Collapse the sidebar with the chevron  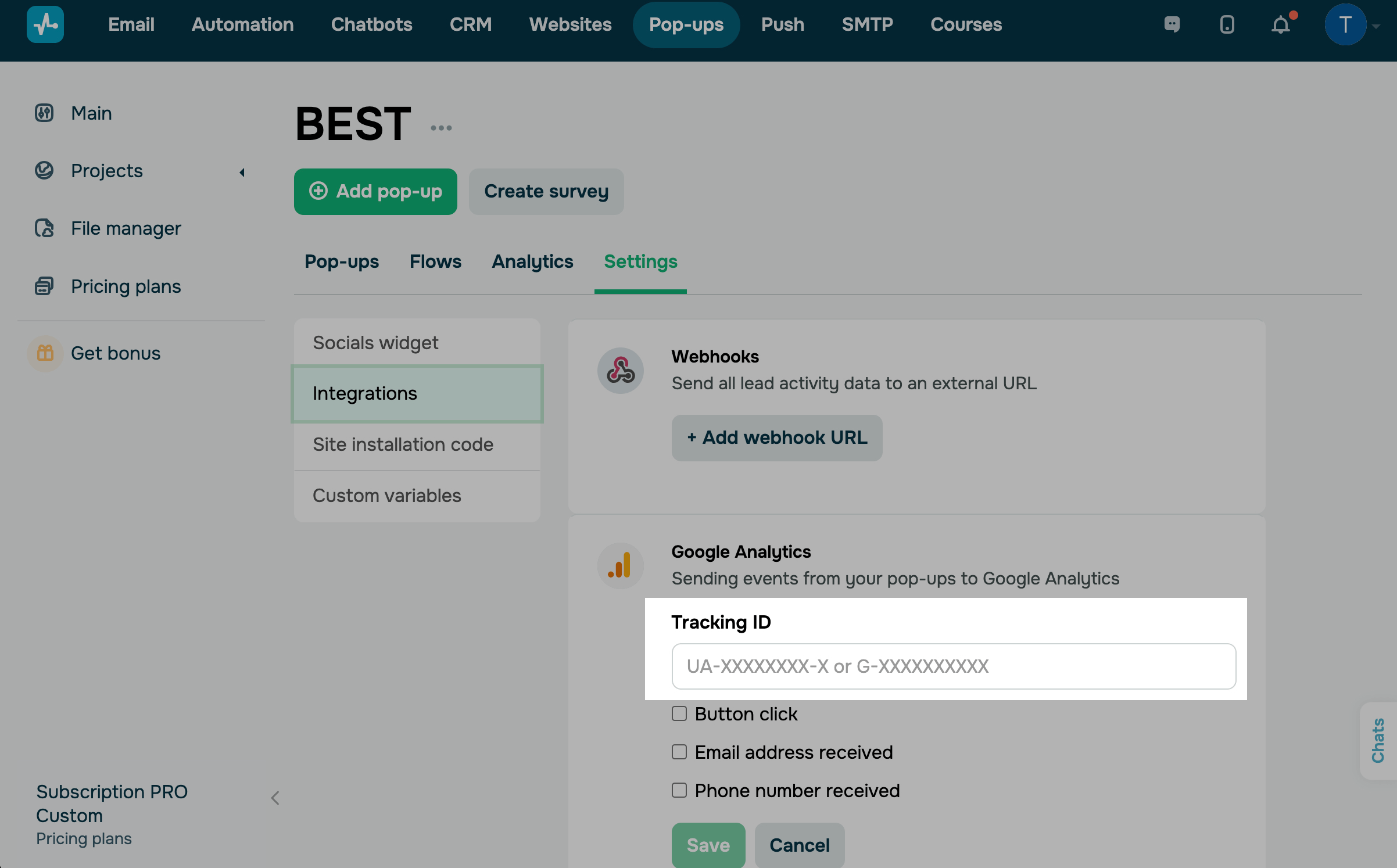(275, 798)
